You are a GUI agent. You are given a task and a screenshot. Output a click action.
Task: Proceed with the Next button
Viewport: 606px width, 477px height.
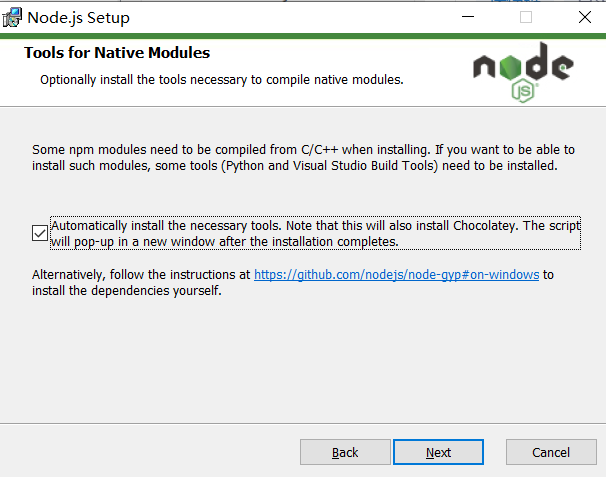pos(438,452)
